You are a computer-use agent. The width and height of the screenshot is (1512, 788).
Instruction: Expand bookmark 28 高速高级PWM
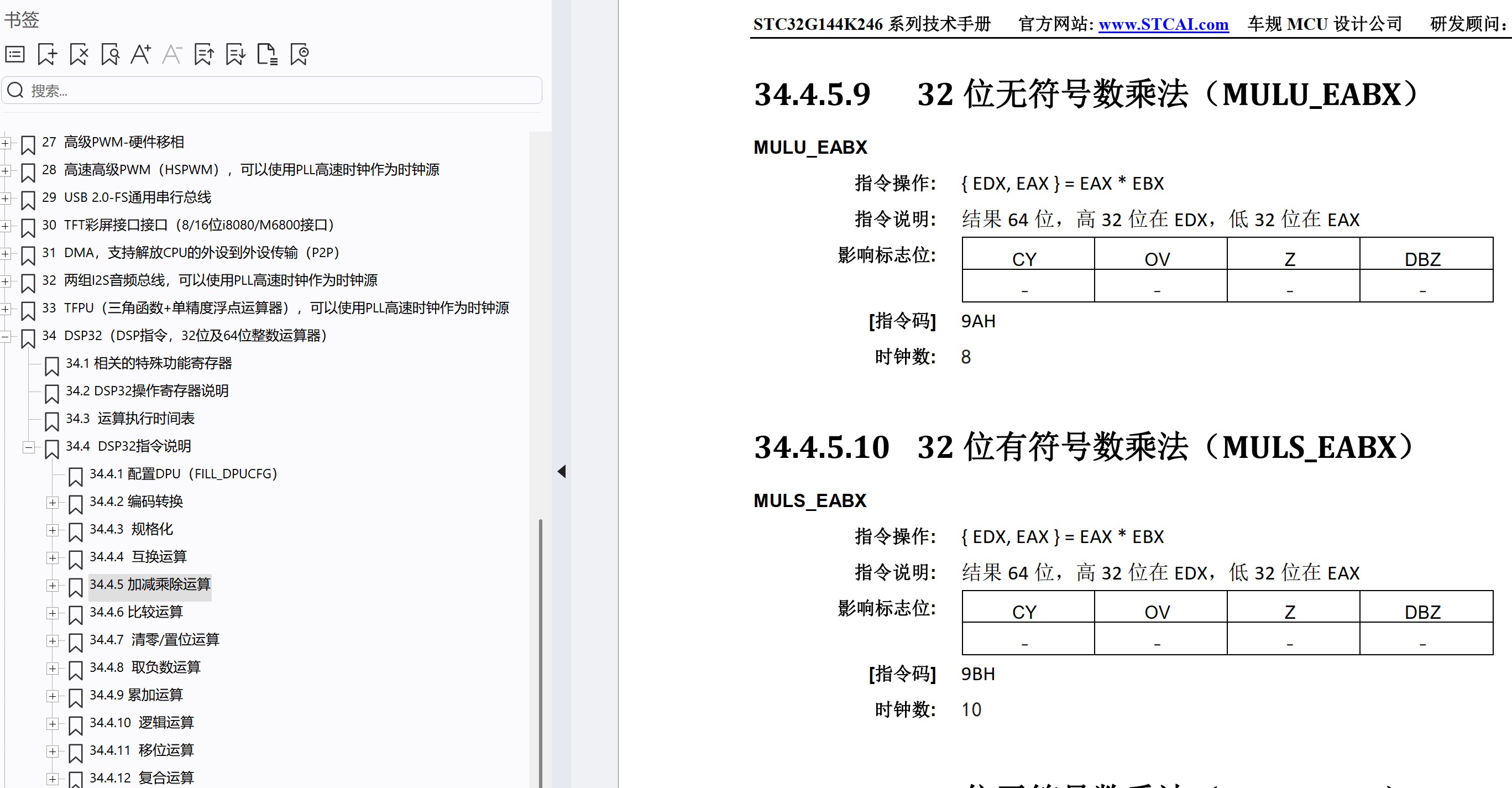6,170
